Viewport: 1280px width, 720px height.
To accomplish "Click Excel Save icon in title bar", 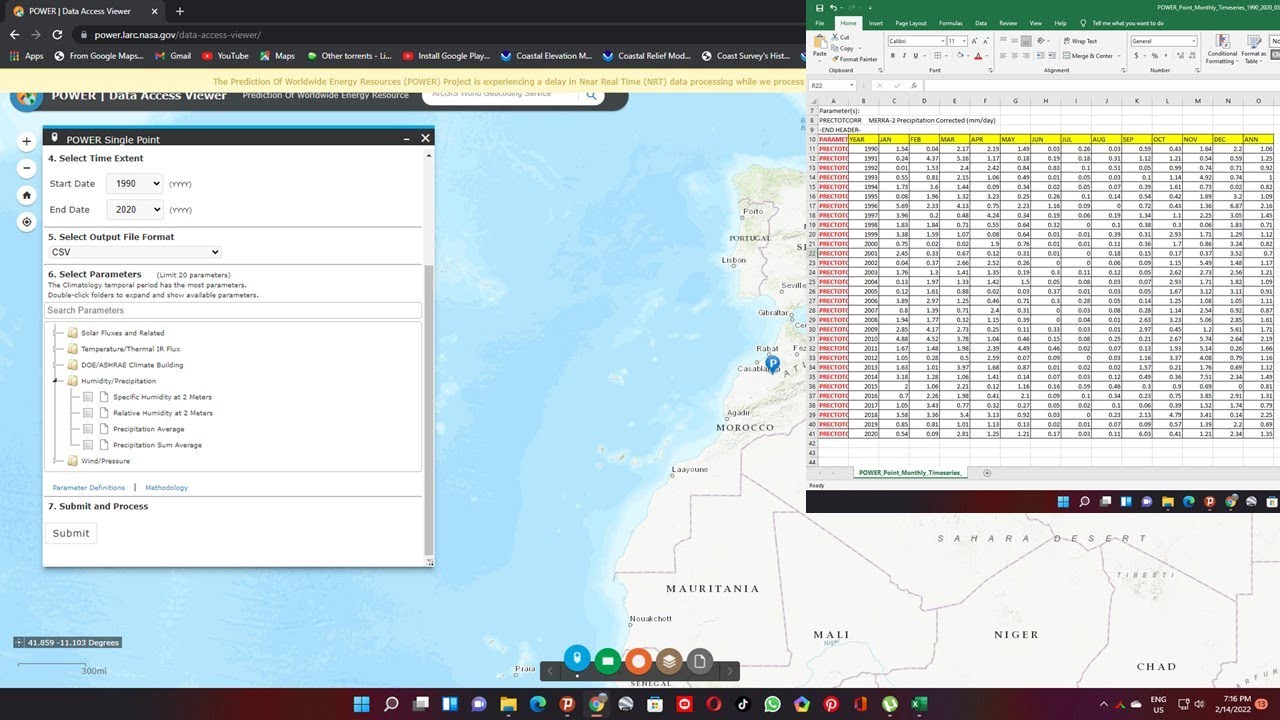I will point(820,8).
